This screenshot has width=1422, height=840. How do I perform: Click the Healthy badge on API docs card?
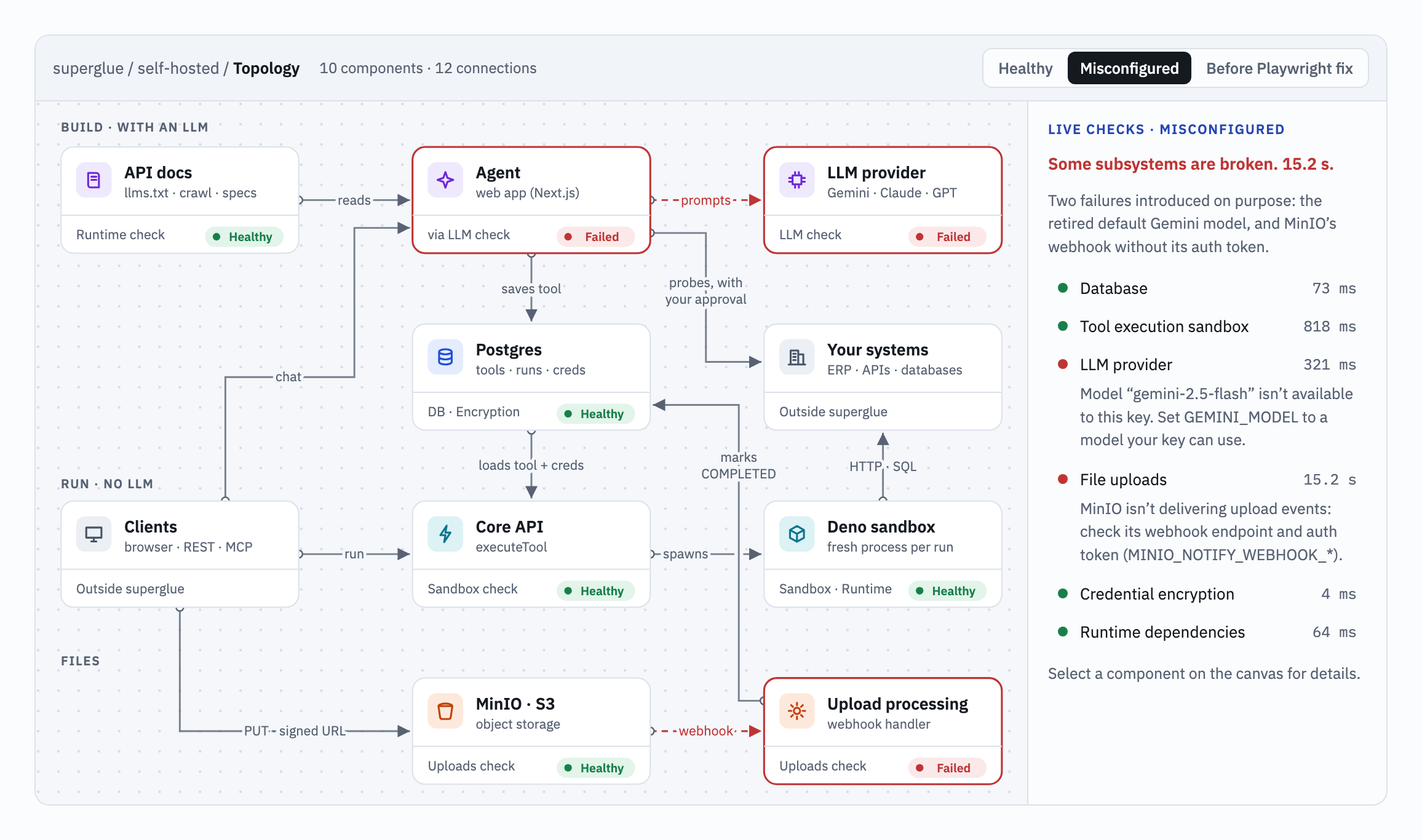point(244,237)
